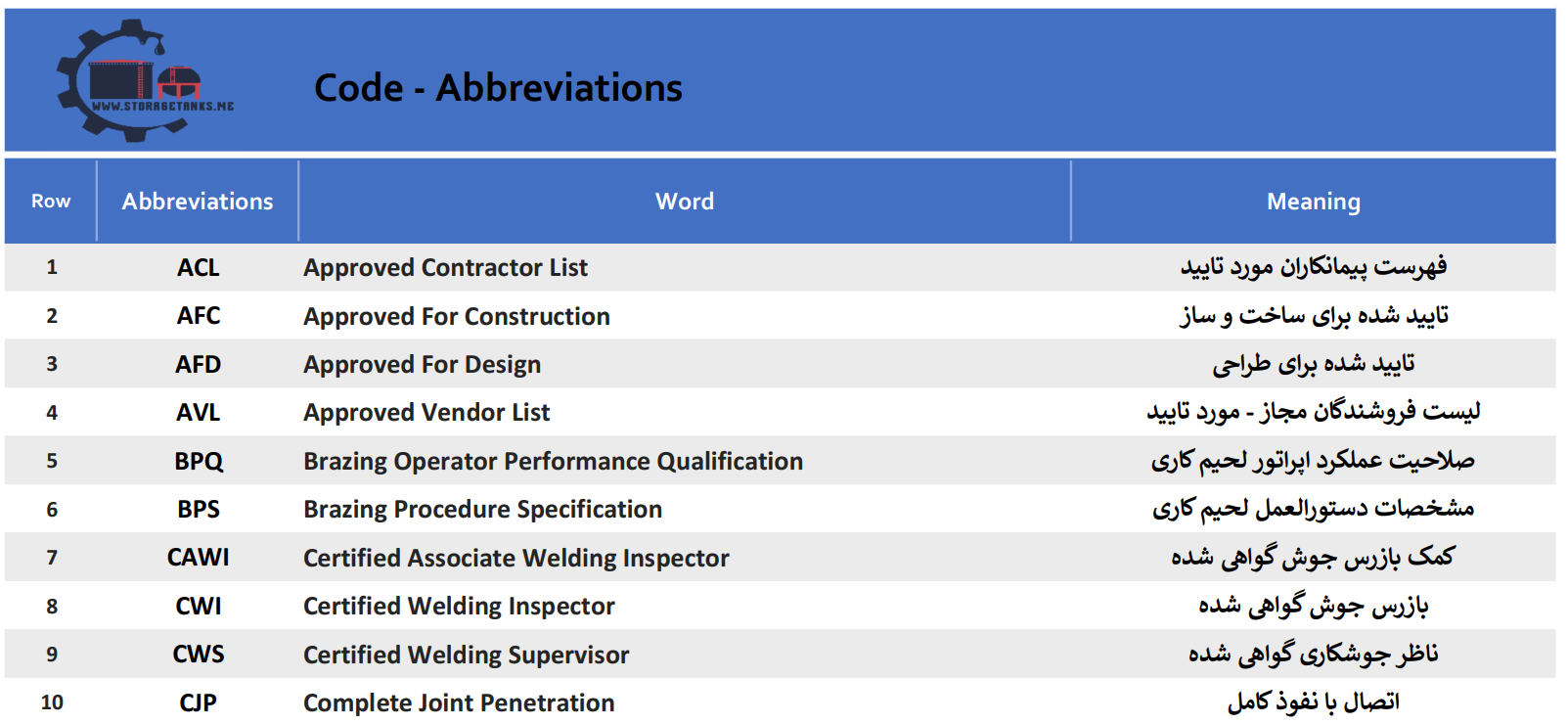Click the Code - Abbreviations title
The image size is (1568, 724).
pyautogui.click(x=498, y=88)
